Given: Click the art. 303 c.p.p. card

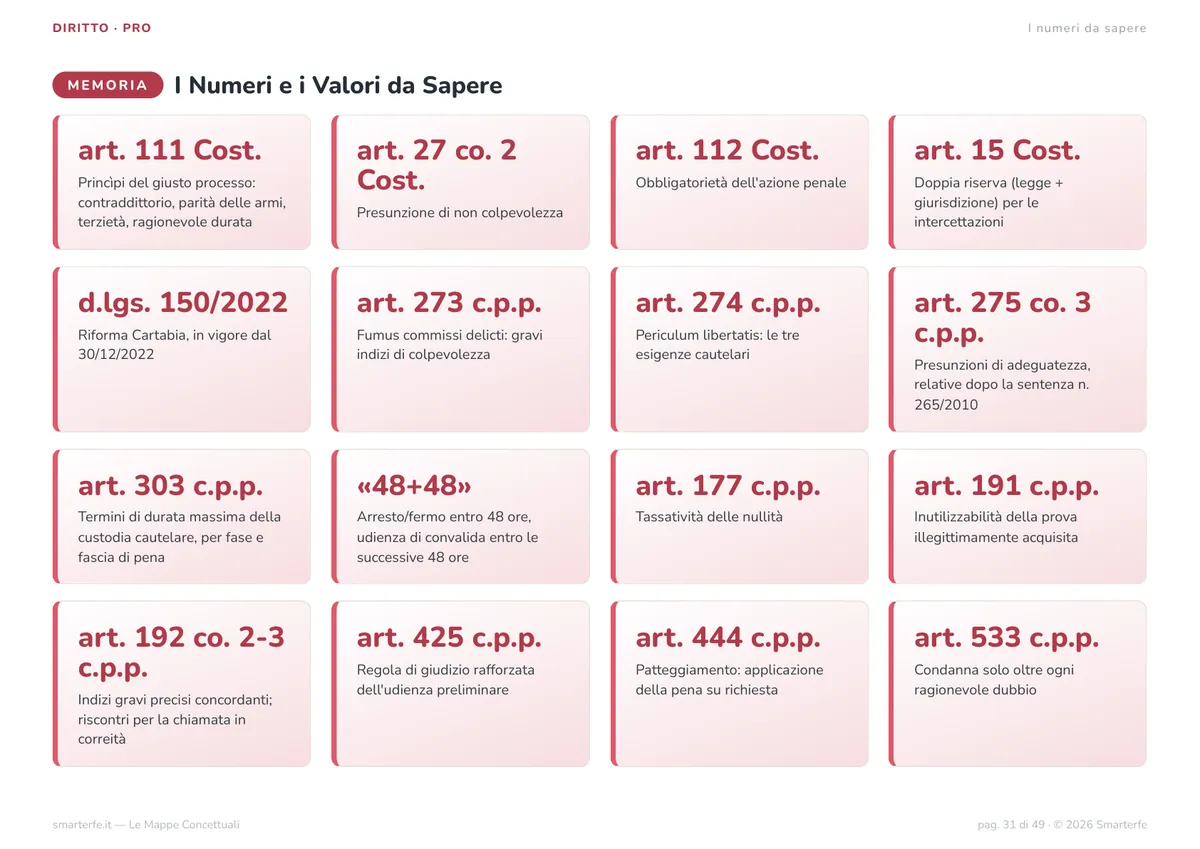Looking at the screenshot, I should pos(182,517).
